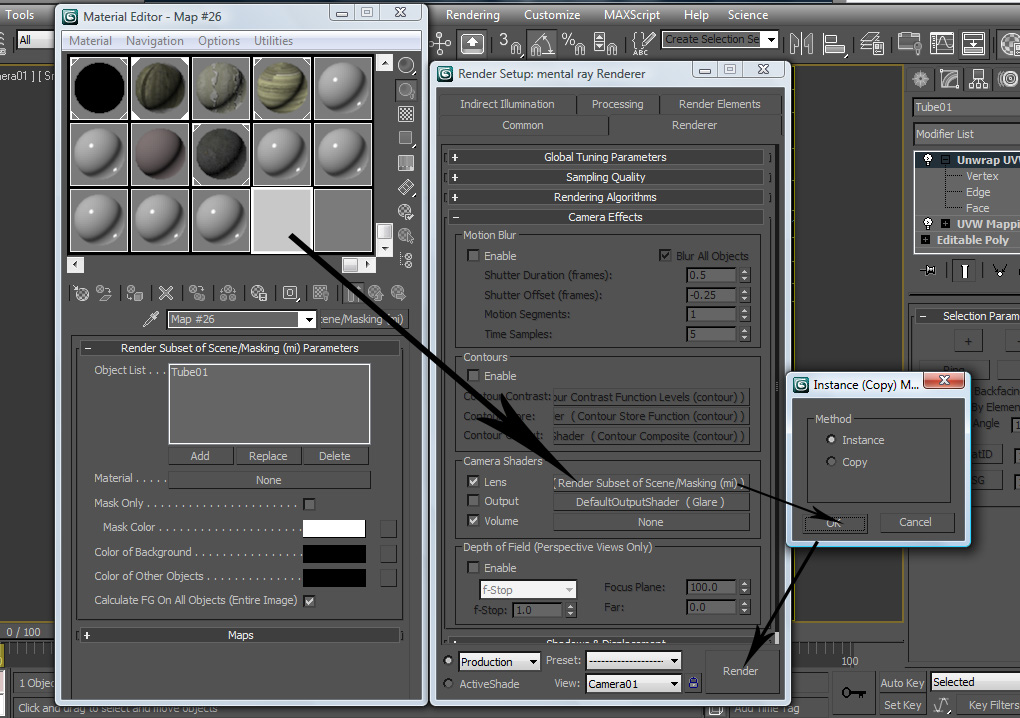Pick material from object with eyedropper

click(151, 319)
